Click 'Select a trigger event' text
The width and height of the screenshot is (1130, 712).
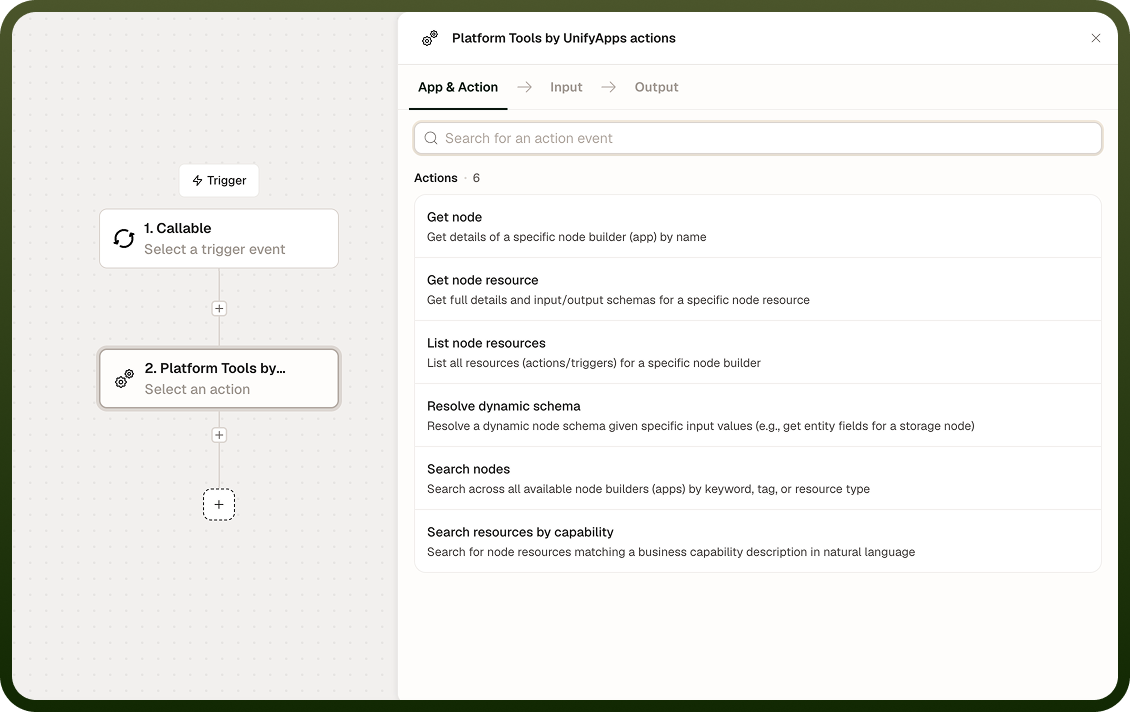(215, 249)
